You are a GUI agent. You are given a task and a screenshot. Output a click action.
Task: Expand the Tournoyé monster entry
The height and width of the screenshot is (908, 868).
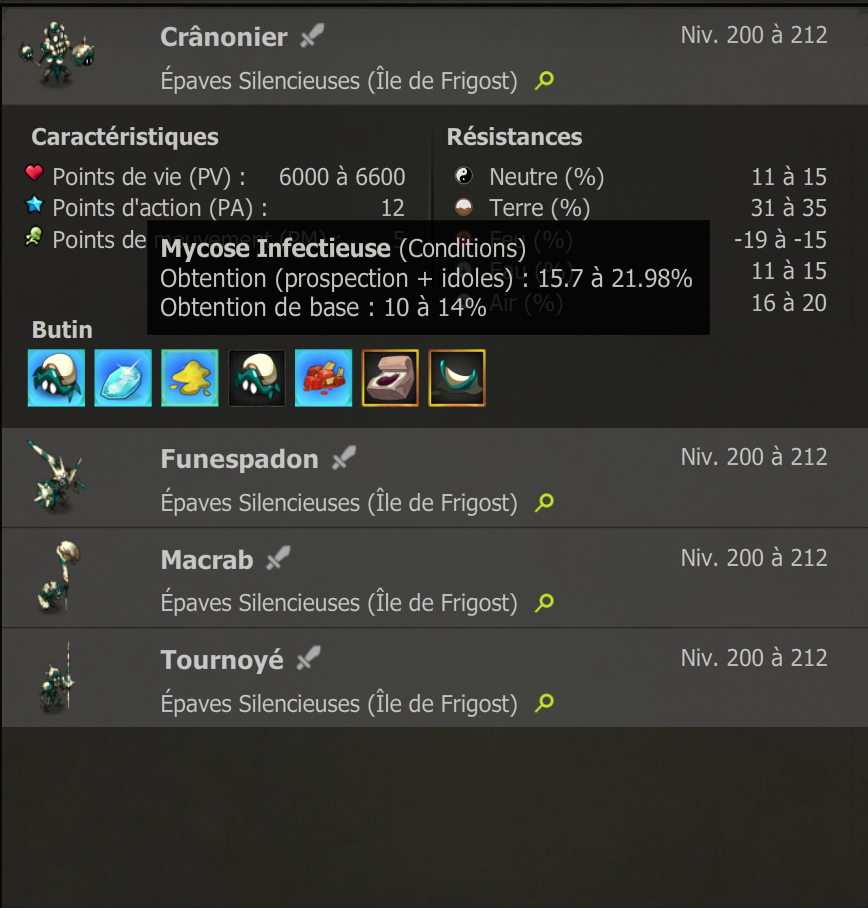click(x=434, y=678)
